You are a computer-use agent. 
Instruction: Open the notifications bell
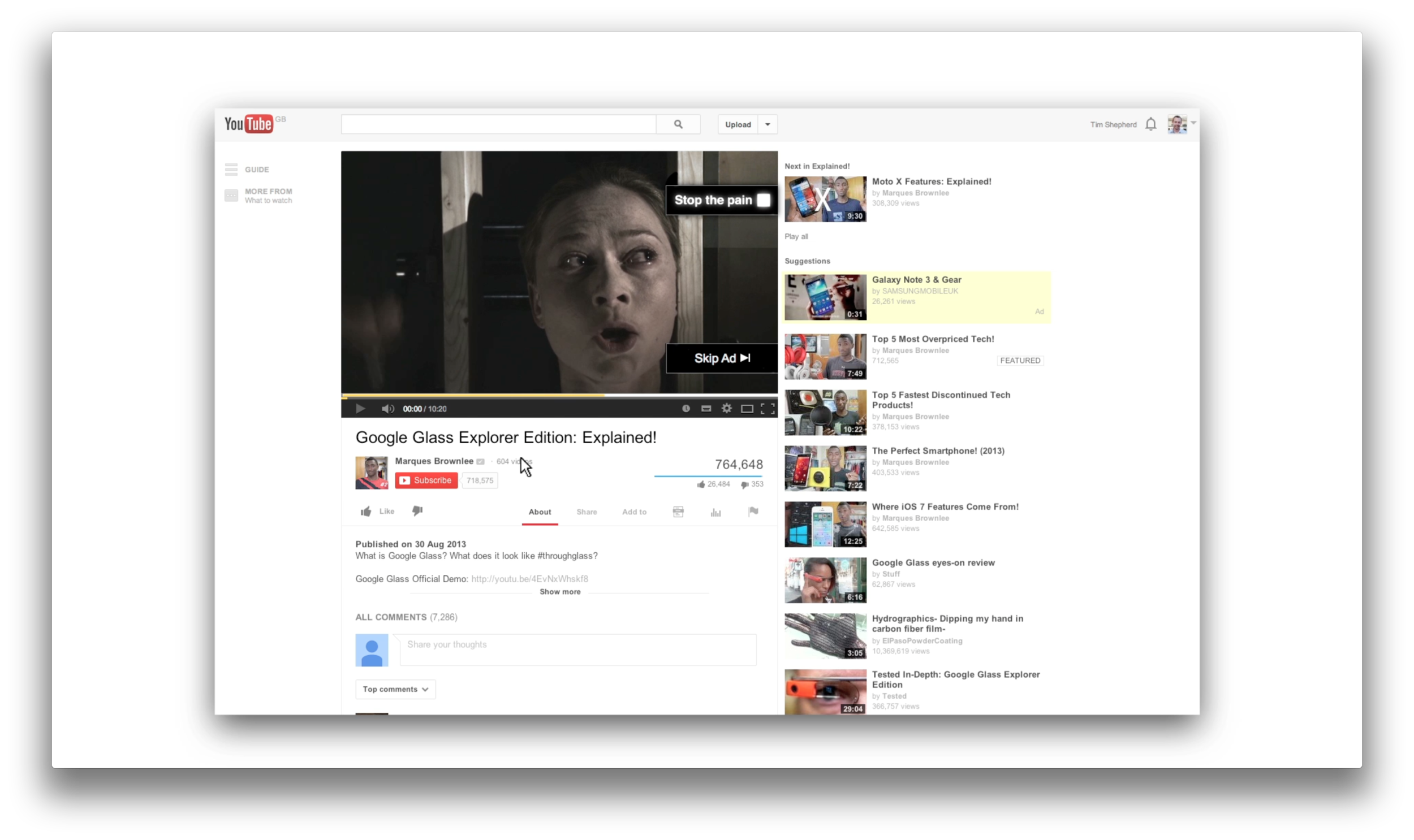click(x=1150, y=124)
